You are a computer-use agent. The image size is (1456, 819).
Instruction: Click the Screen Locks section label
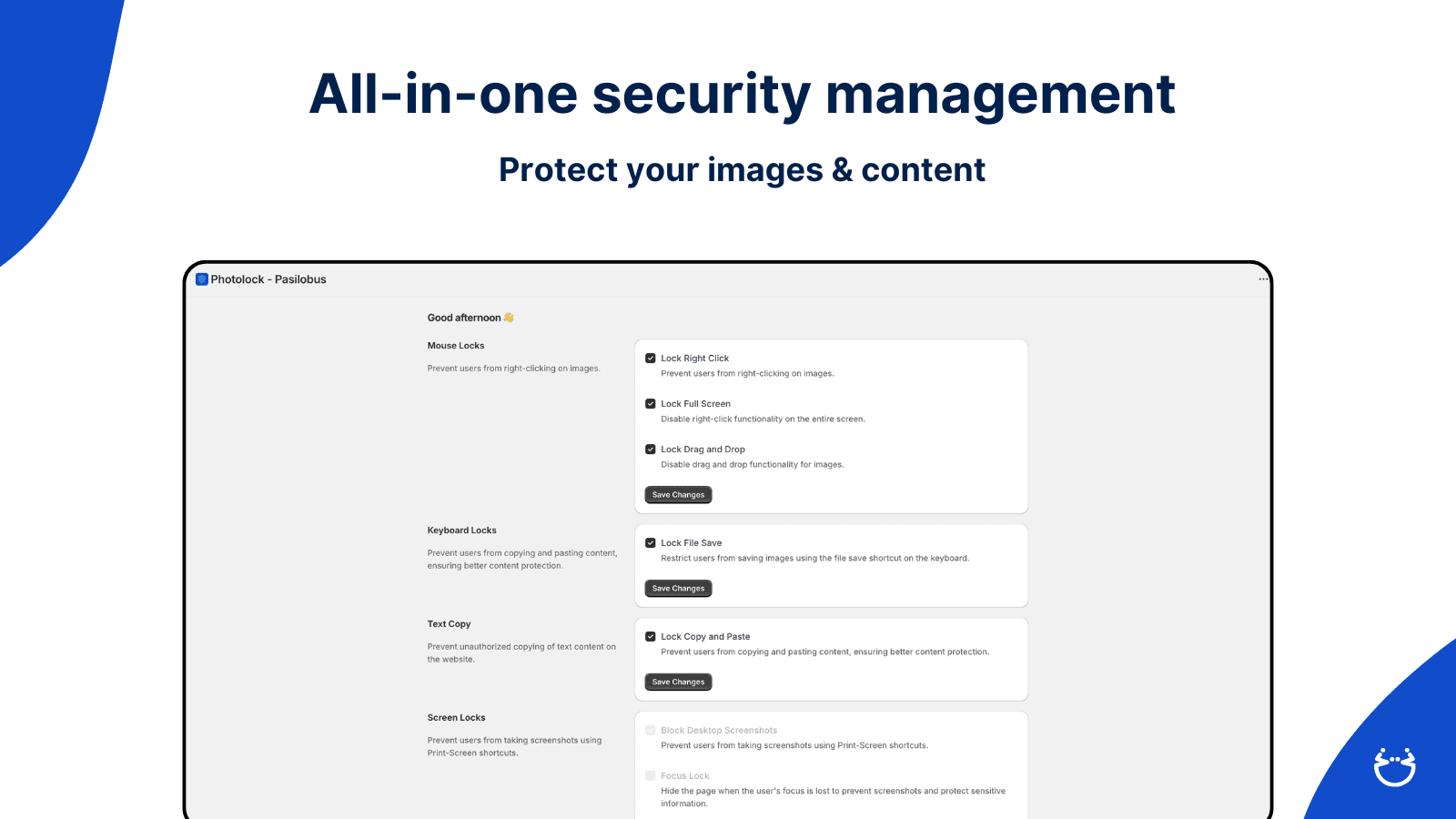[x=456, y=717]
